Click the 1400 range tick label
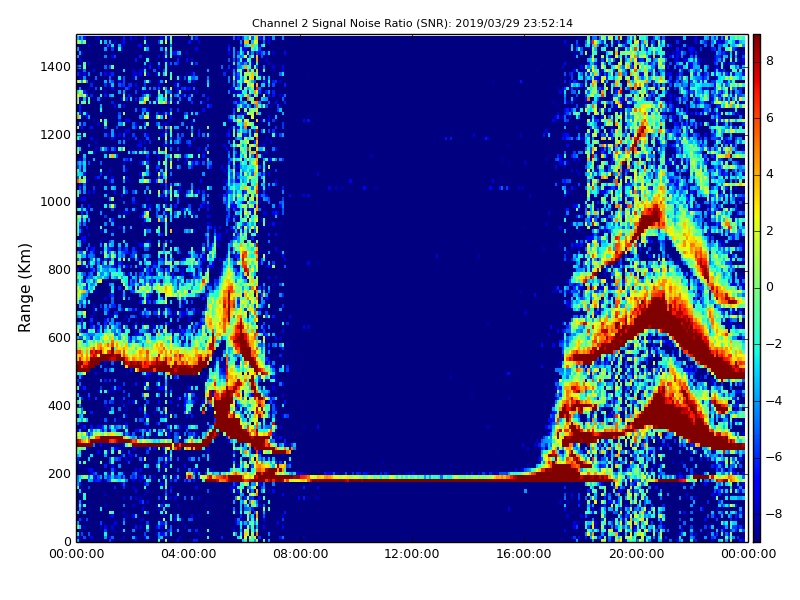This screenshot has height=600, width=800. 56,67
